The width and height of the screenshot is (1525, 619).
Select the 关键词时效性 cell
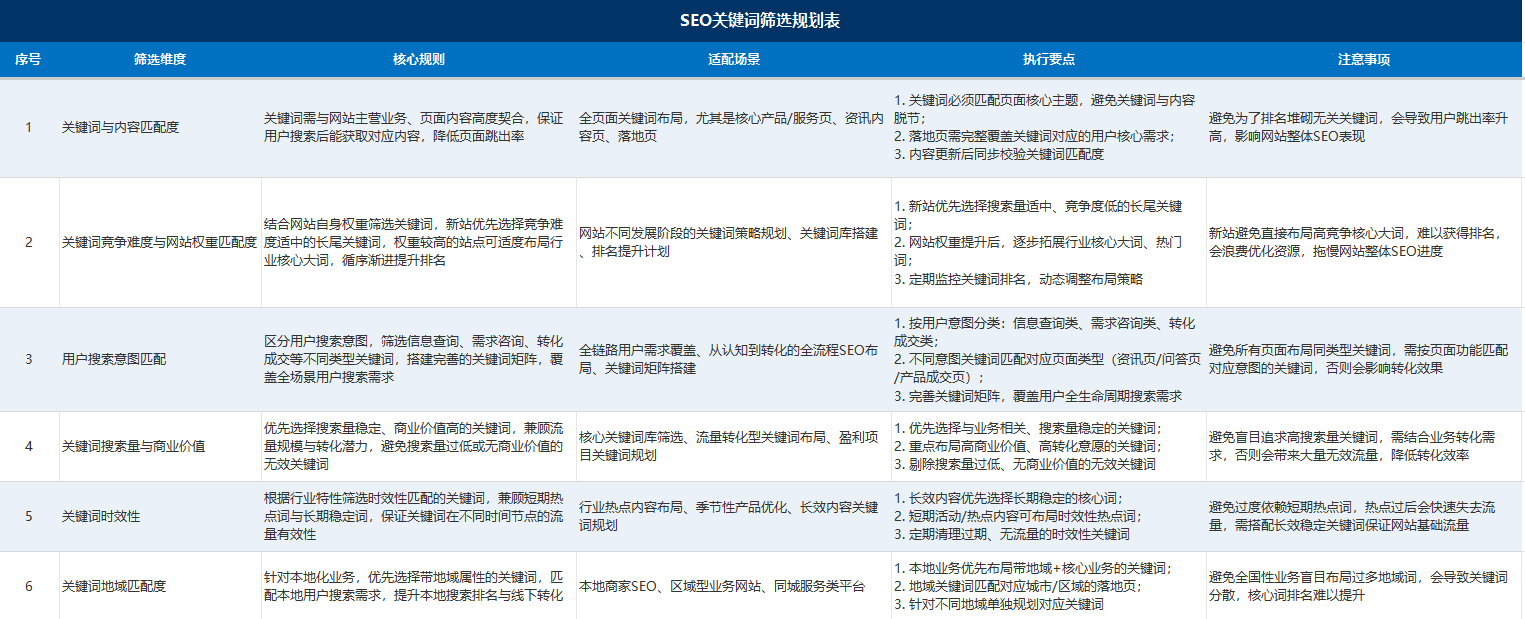coord(160,516)
